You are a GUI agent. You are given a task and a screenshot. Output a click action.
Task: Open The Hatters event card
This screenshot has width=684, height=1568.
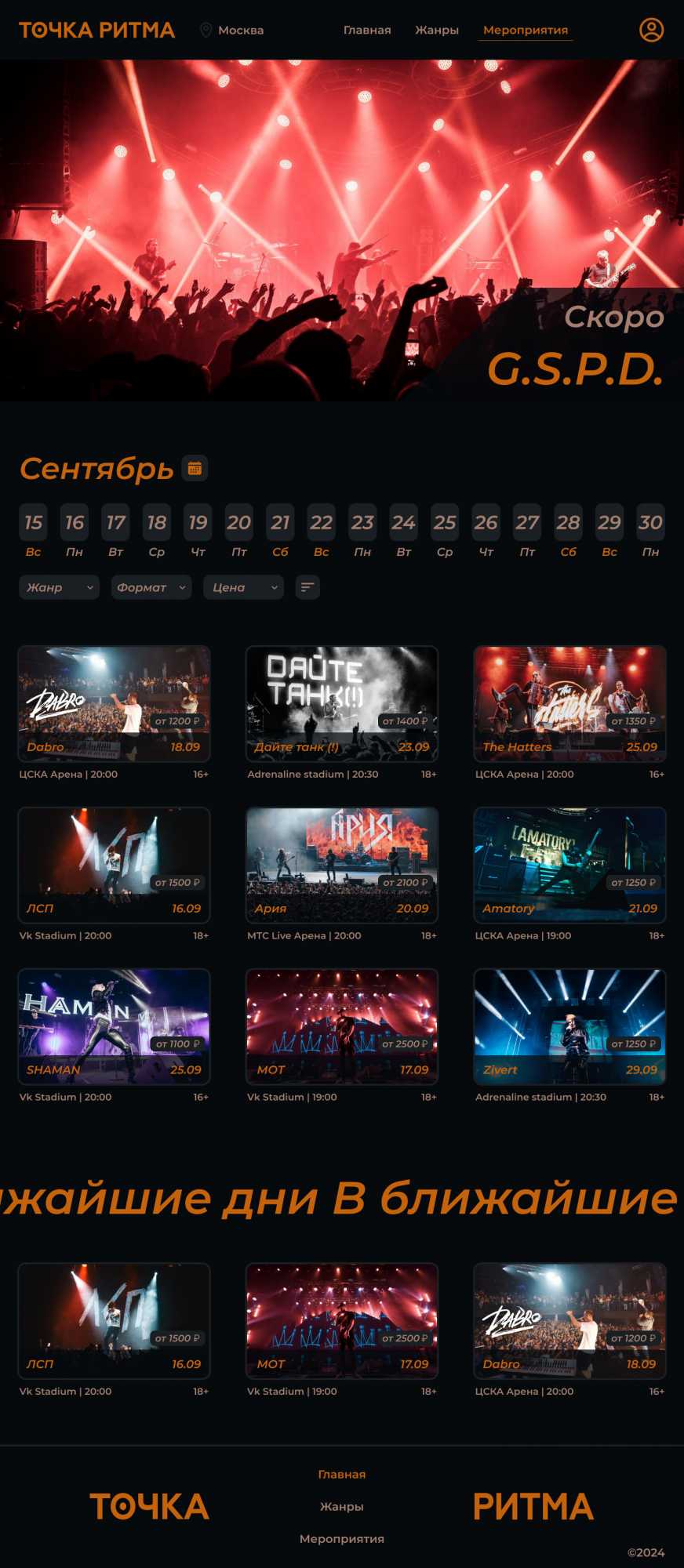point(570,704)
